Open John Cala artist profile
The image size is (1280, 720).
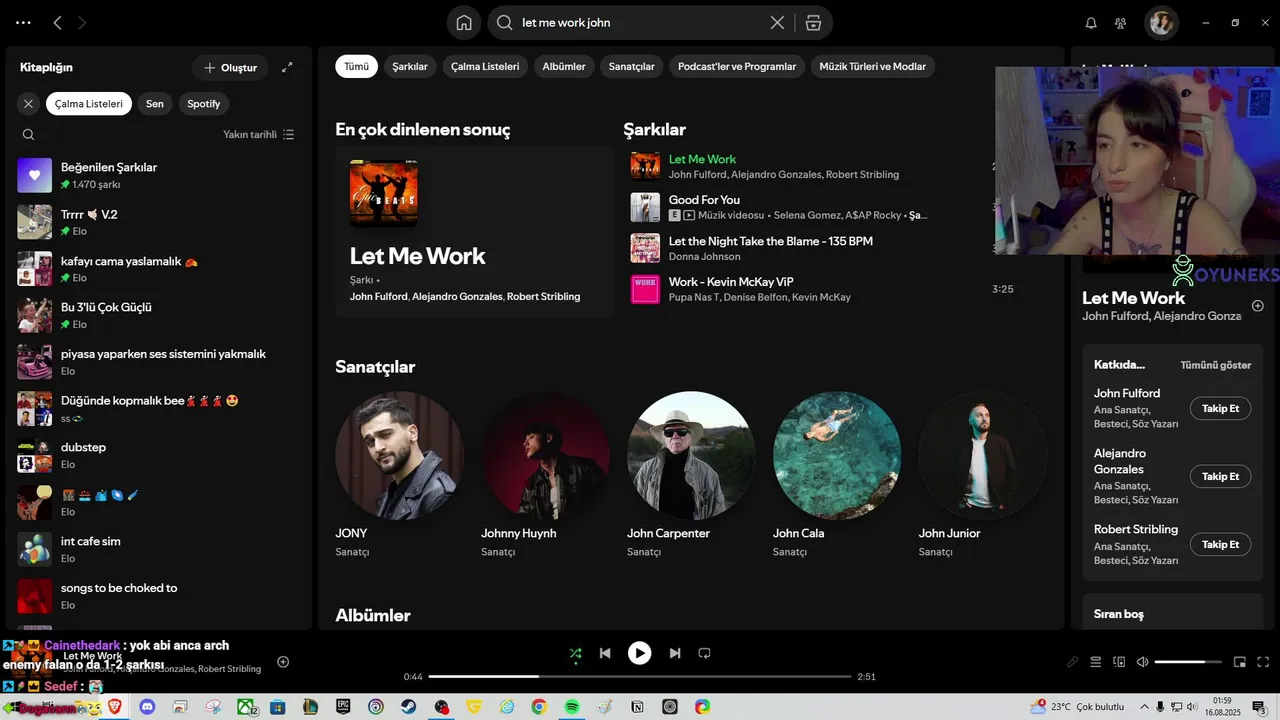[837, 475]
